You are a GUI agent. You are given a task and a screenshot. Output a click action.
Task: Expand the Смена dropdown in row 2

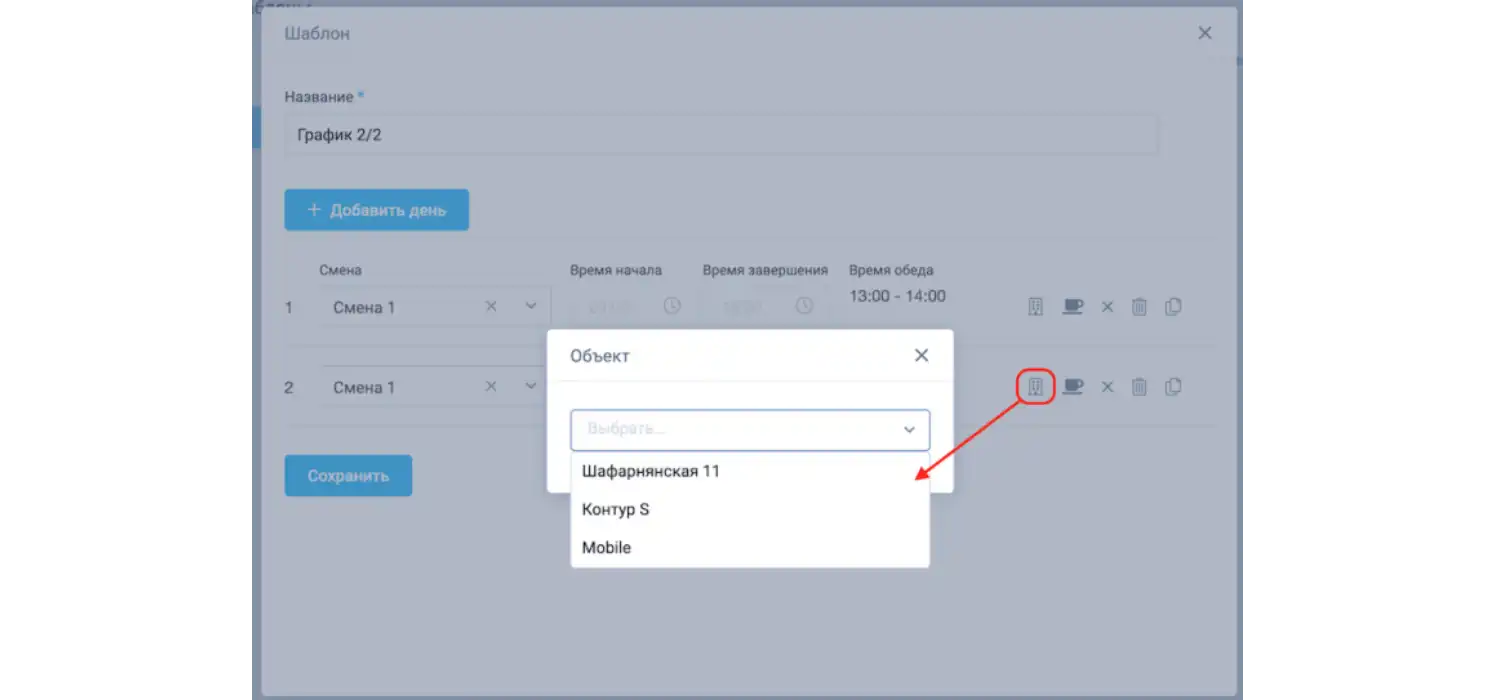click(x=531, y=387)
